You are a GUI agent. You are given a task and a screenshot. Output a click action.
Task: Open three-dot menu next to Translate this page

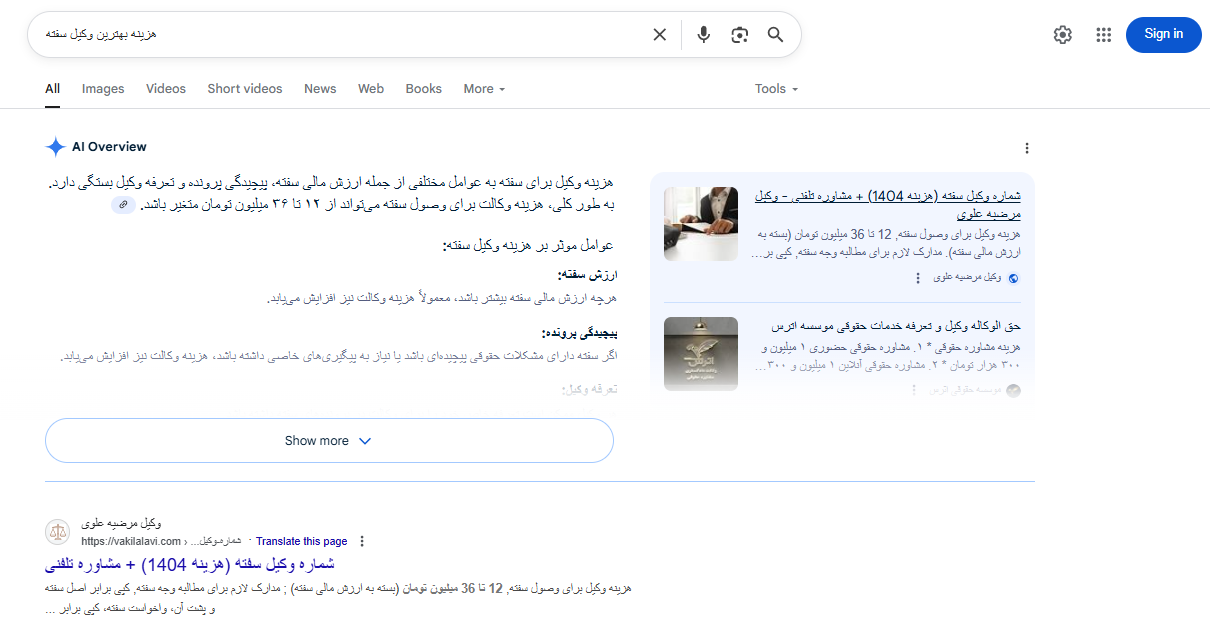click(362, 542)
